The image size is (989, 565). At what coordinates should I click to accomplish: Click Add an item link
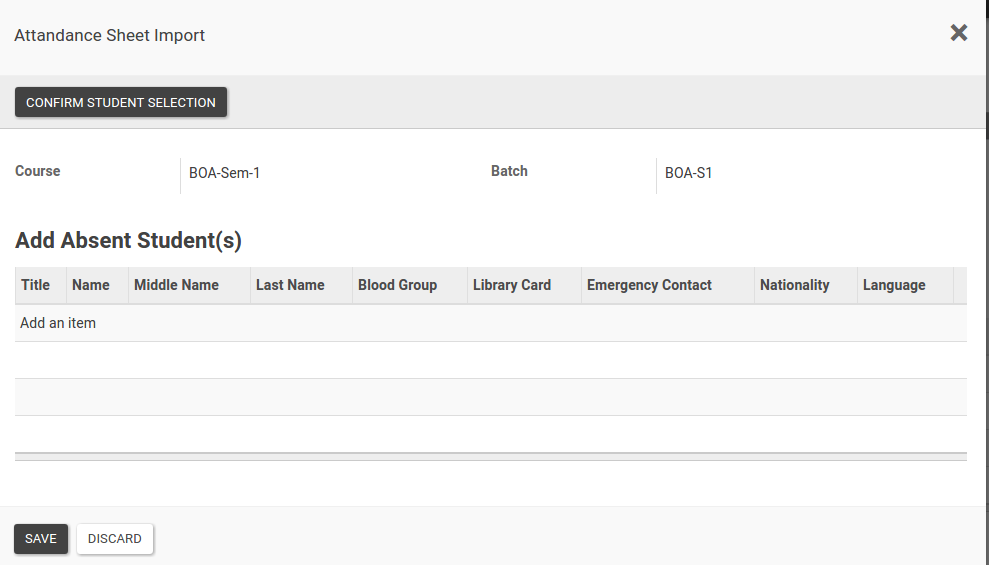pos(58,323)
